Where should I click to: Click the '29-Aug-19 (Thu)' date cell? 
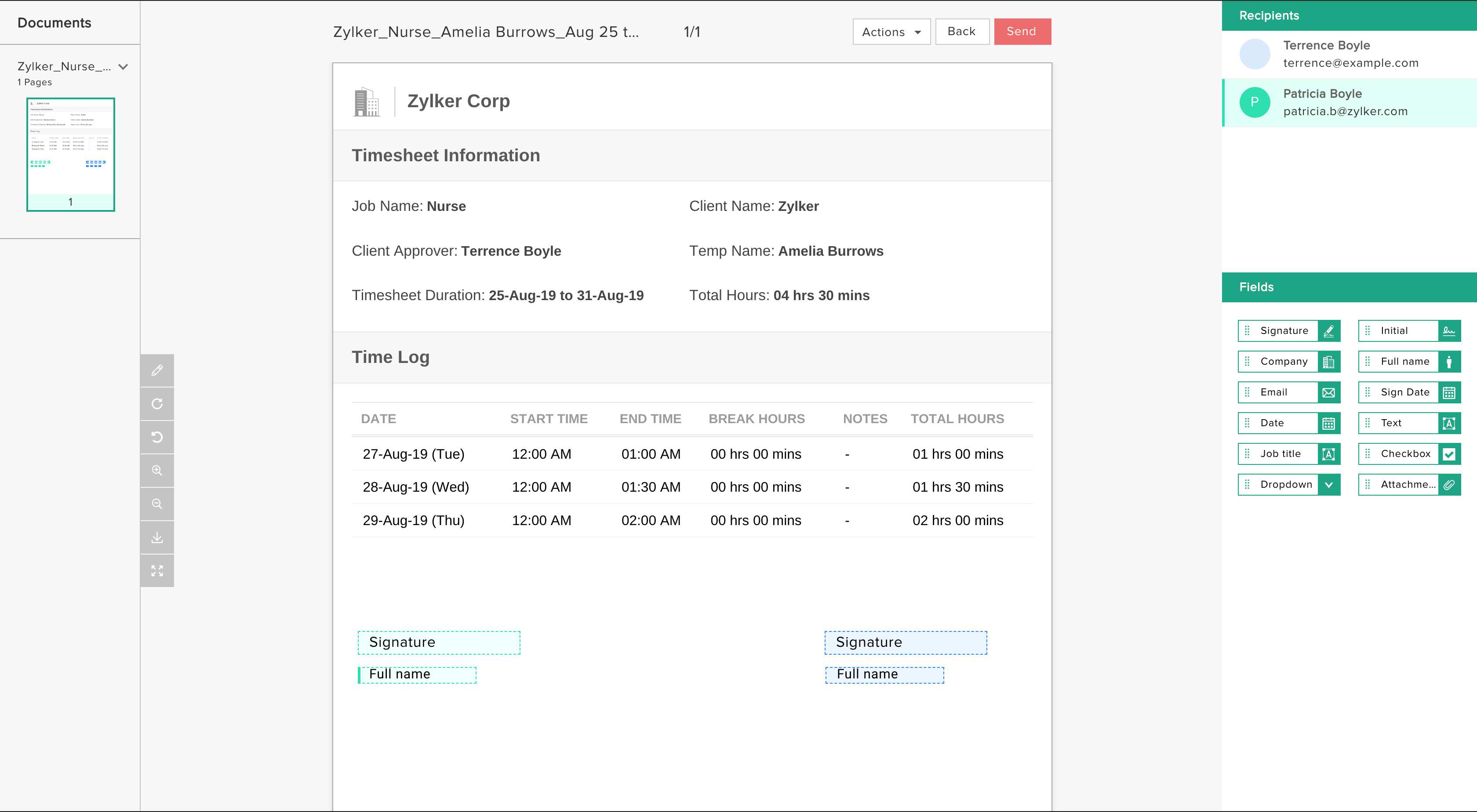pos(413,521)
